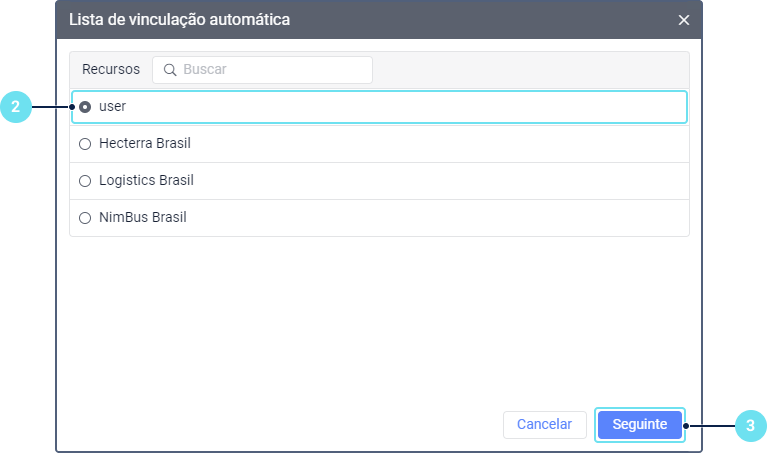Click the NimBus Brasil resource name
The width and height of the screenshot is (767, 453).
tap(143, 218)
